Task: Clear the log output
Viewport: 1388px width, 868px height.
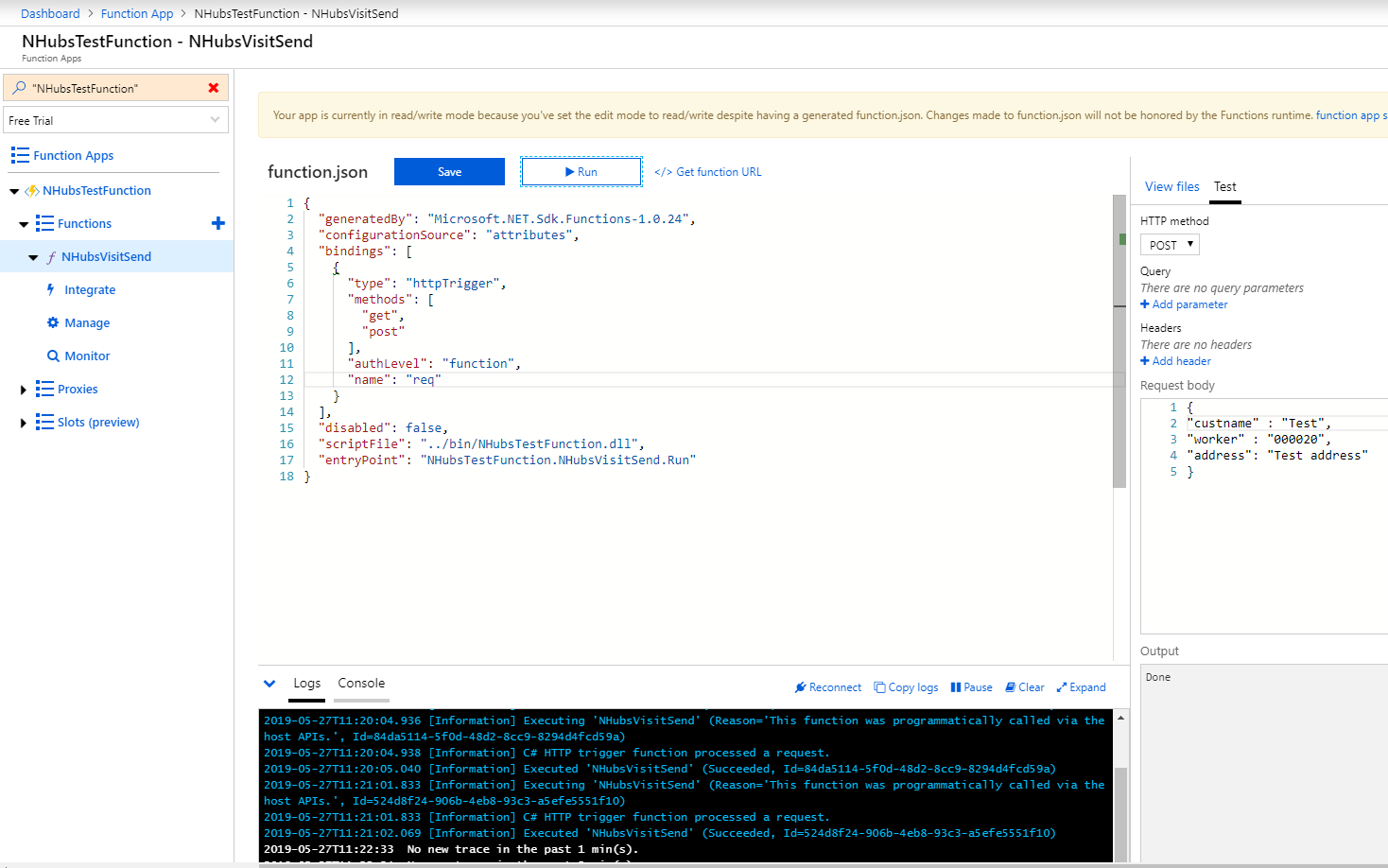Action: 1025,687
